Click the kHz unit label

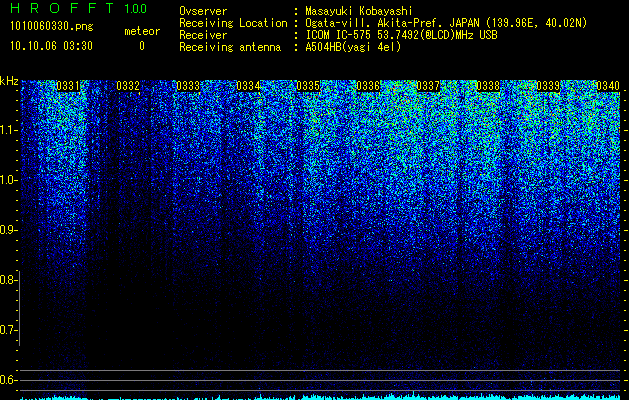tap(9, 81)
